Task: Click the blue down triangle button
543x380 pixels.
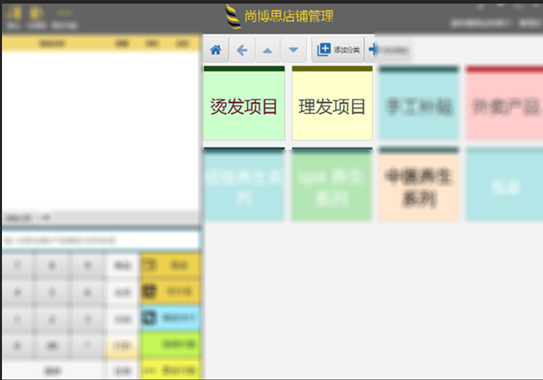Action: pos(293,50)
